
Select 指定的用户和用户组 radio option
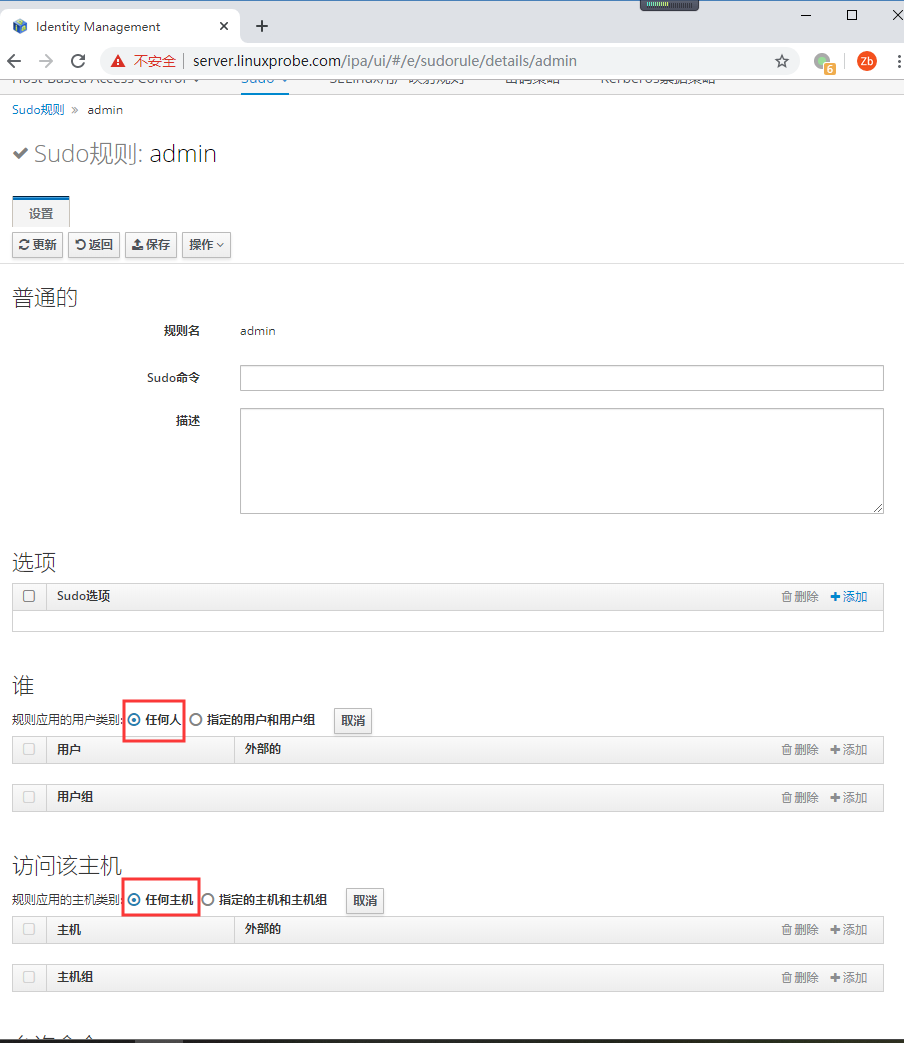196,720
